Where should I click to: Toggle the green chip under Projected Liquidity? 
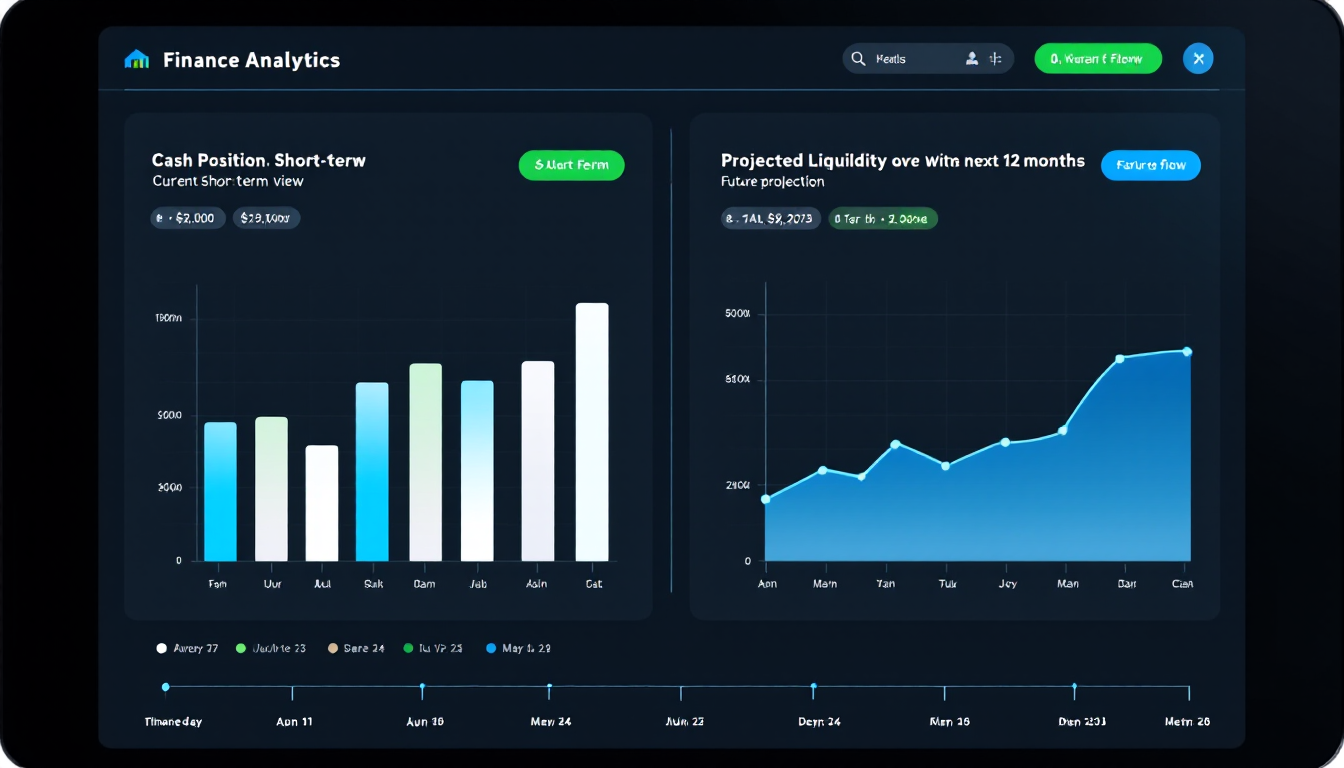click(883, 218)
